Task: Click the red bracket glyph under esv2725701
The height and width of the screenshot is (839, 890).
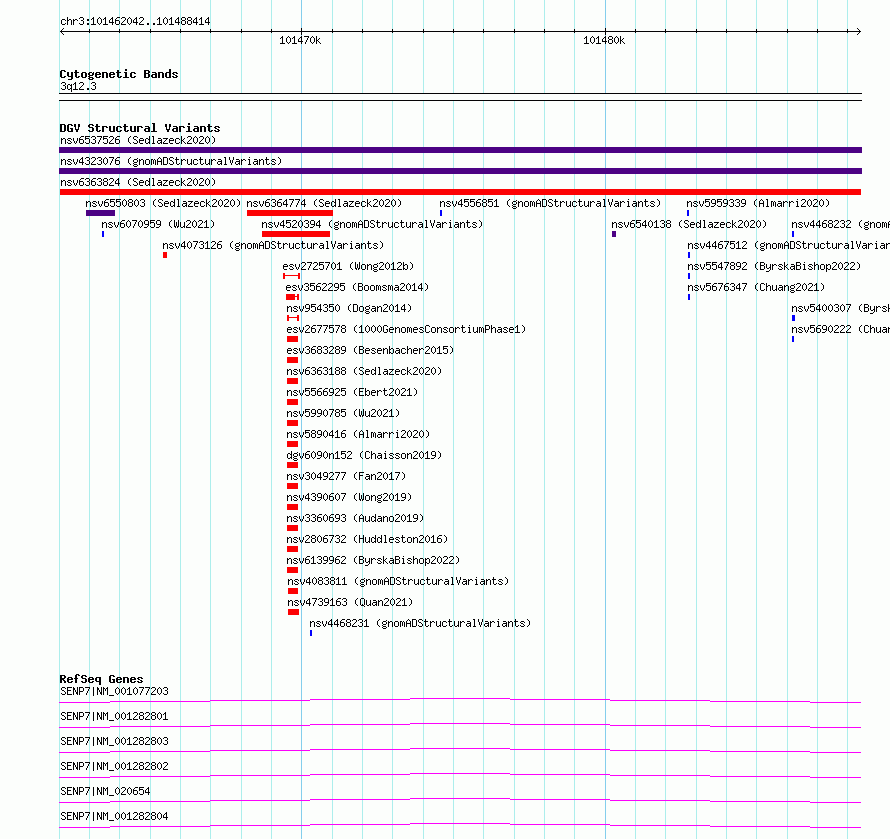Action: click(291, 276)
